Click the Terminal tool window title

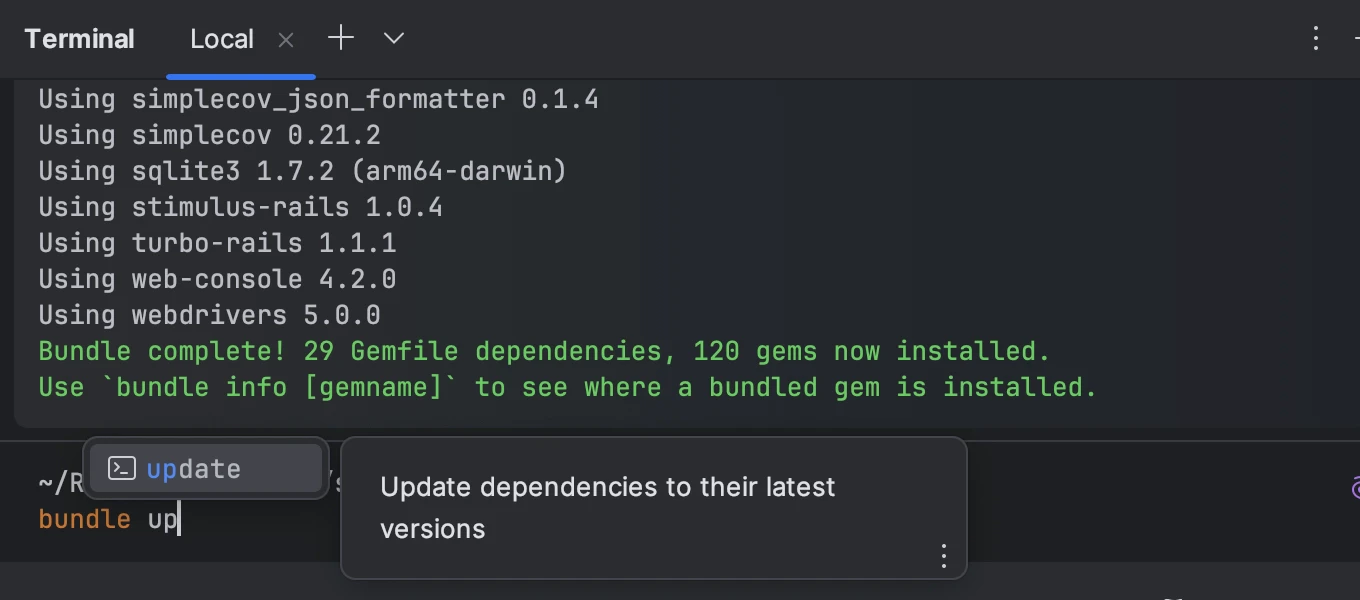pyautogui.click(x=79, y=40)
